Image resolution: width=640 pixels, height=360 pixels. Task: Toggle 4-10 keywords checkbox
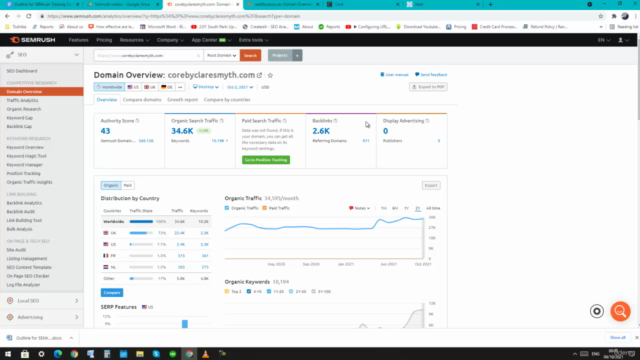pos(249,291)
